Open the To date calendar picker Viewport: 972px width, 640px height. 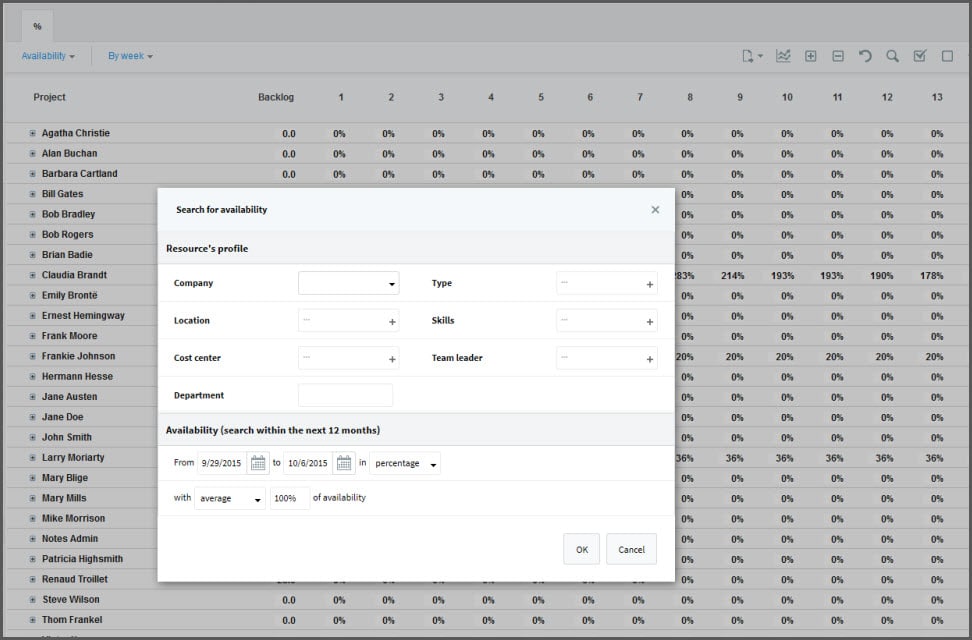344,463
